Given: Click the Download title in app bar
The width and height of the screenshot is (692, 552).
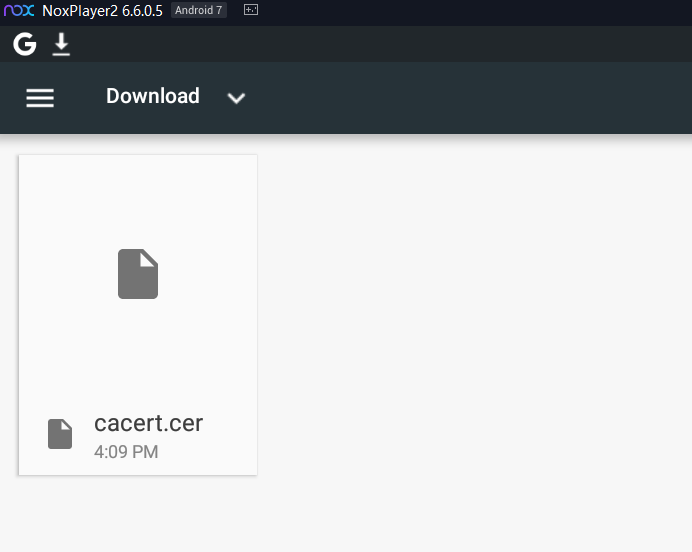Looking at the screenshot, I should [153, 96].
